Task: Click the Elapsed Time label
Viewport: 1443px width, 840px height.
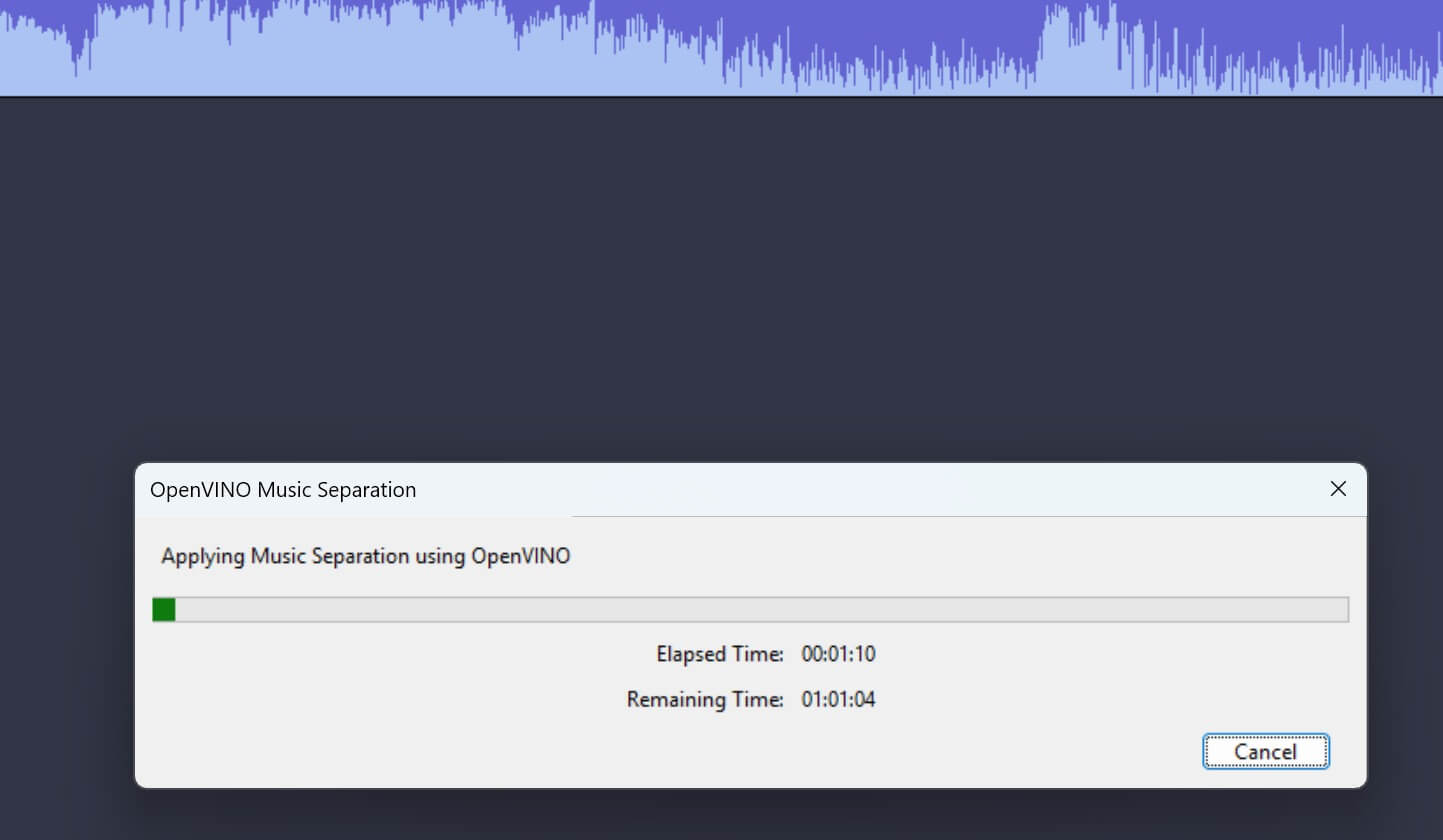Action: 719,655
